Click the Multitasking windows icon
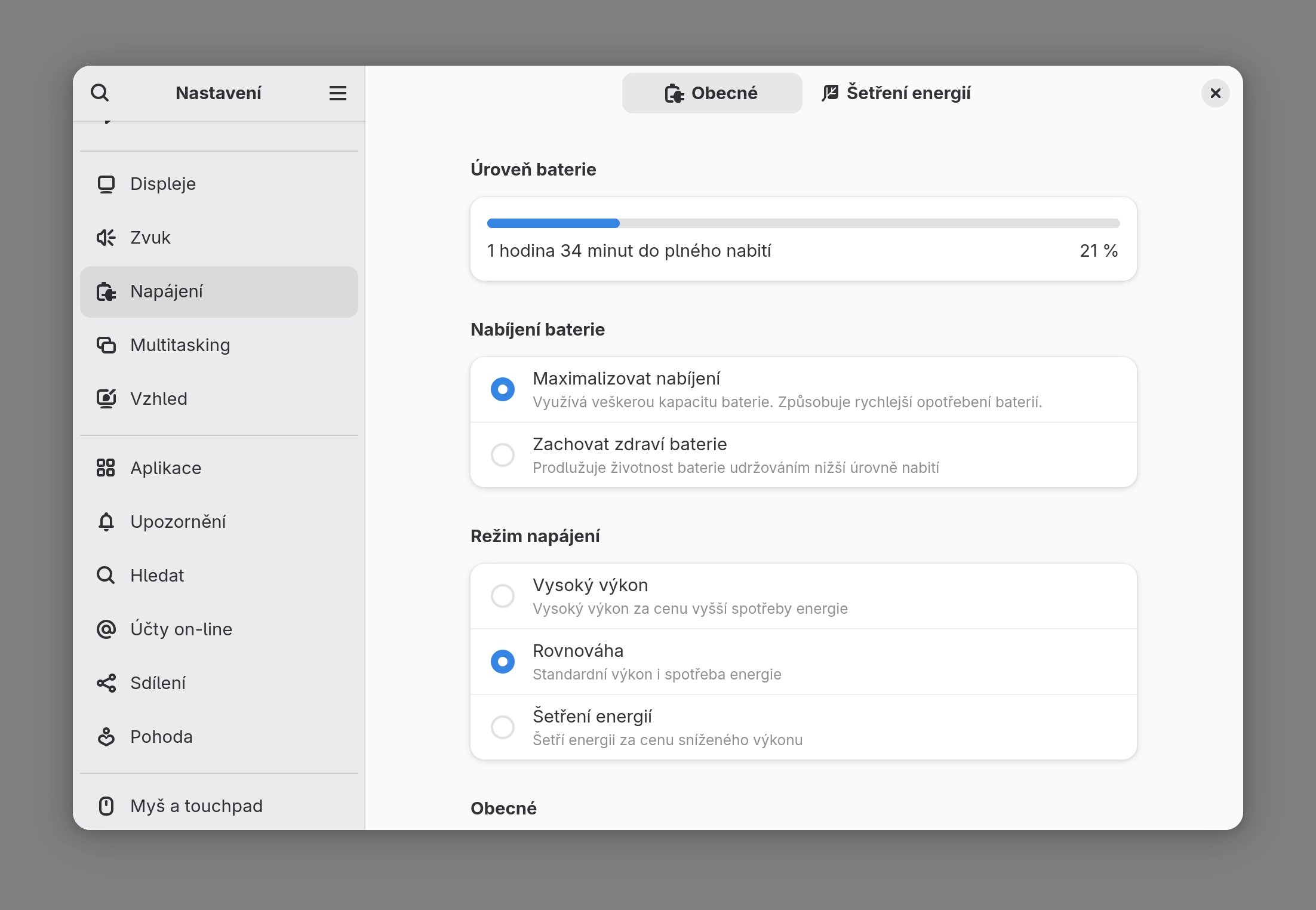The image size is (1316, 910). click(x=106, y=345)
